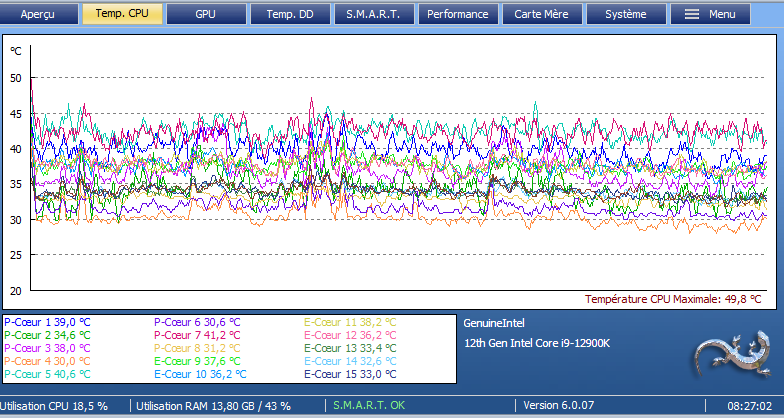784x418 pixels.
Task: Switch to the Système tab
Action: [x=625, y=14]
